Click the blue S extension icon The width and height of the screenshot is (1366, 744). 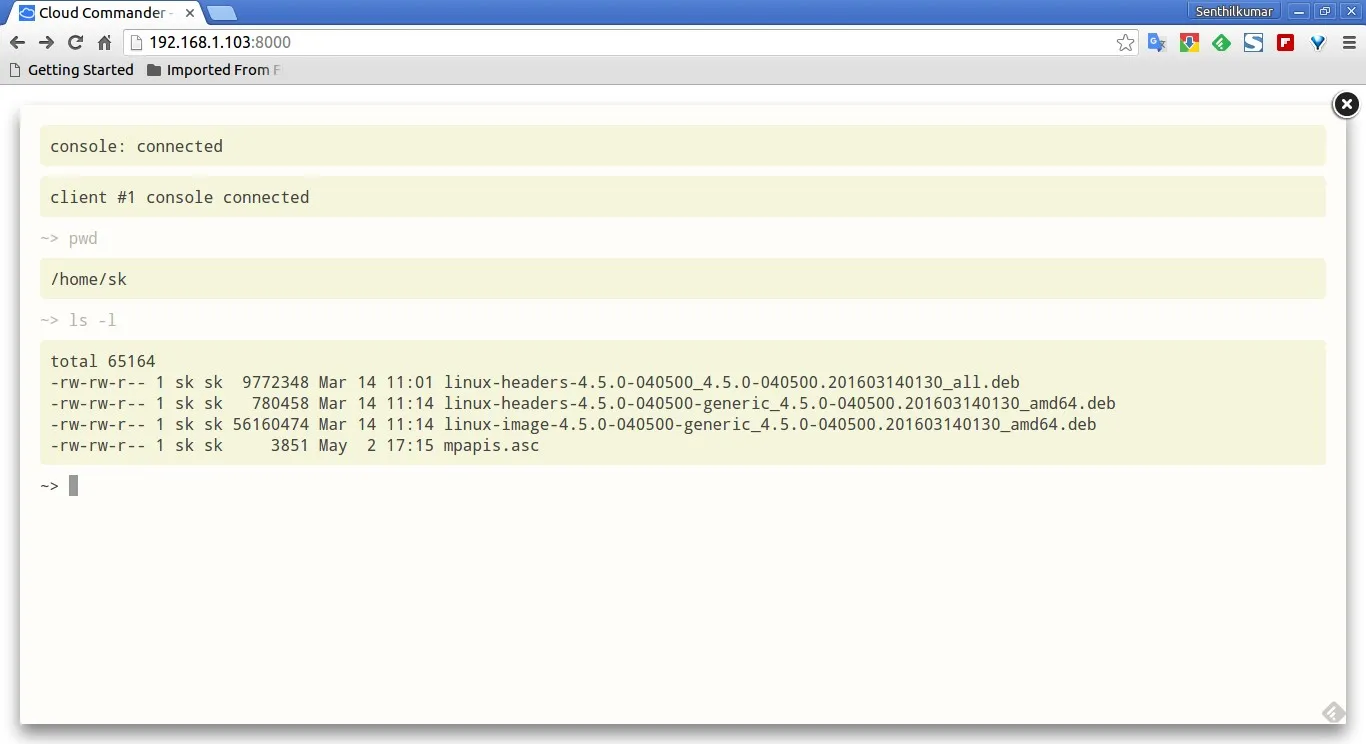tap(1253, 43)
